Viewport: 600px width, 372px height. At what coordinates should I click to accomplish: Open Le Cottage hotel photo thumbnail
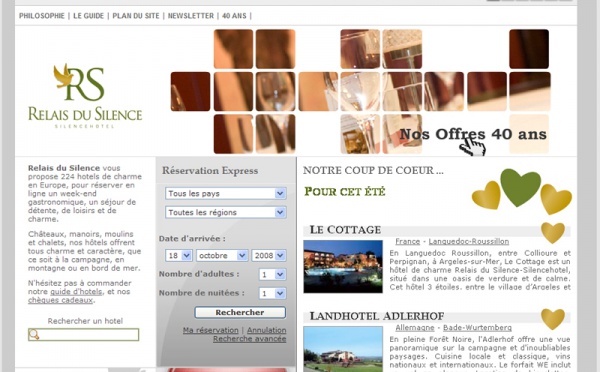(x=343, y=267)
